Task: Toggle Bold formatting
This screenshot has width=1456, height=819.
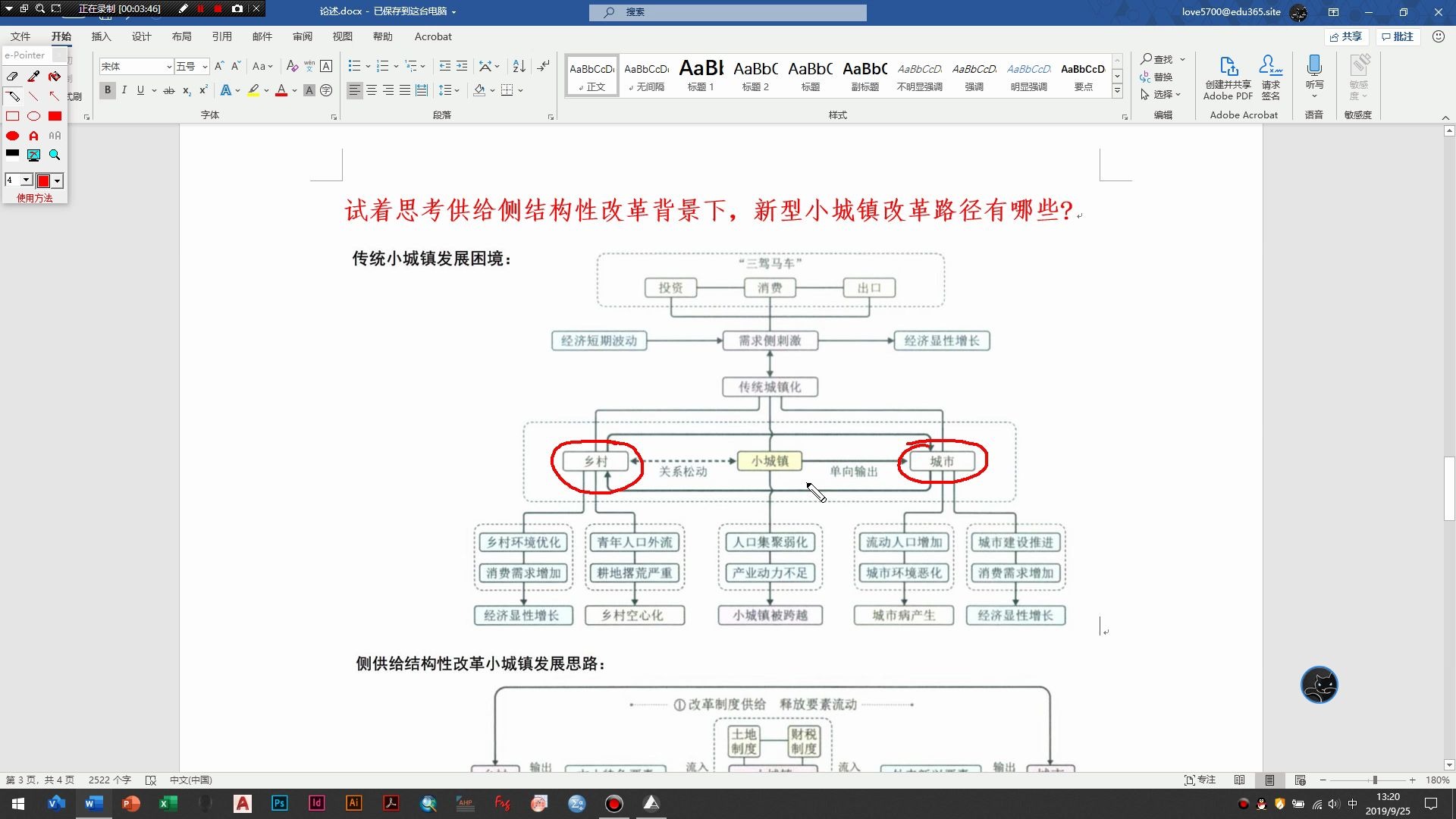Action: click(x=108, y=90)
